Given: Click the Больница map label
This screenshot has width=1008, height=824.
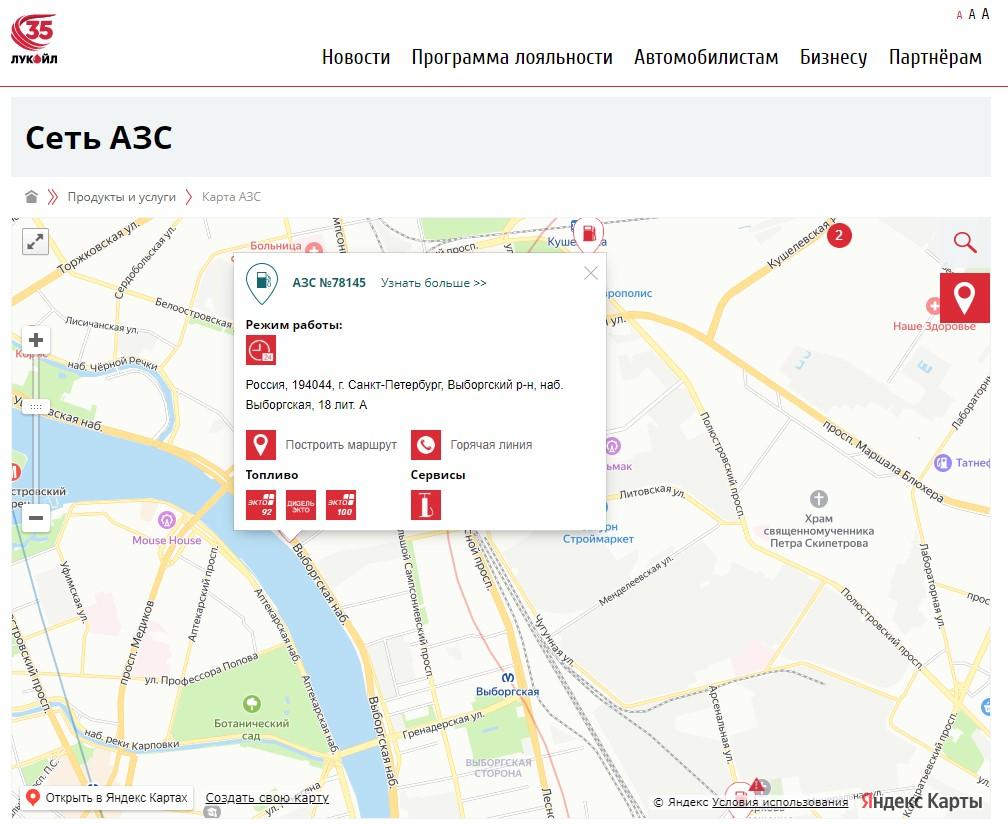Looking at the screenshot, I should (x=276, y=246).
